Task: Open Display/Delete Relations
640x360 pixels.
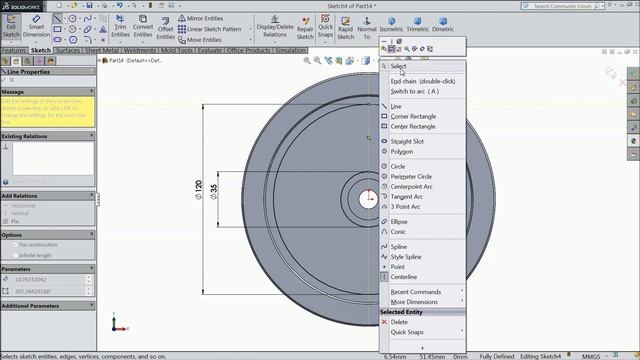Action: [275, 27]
